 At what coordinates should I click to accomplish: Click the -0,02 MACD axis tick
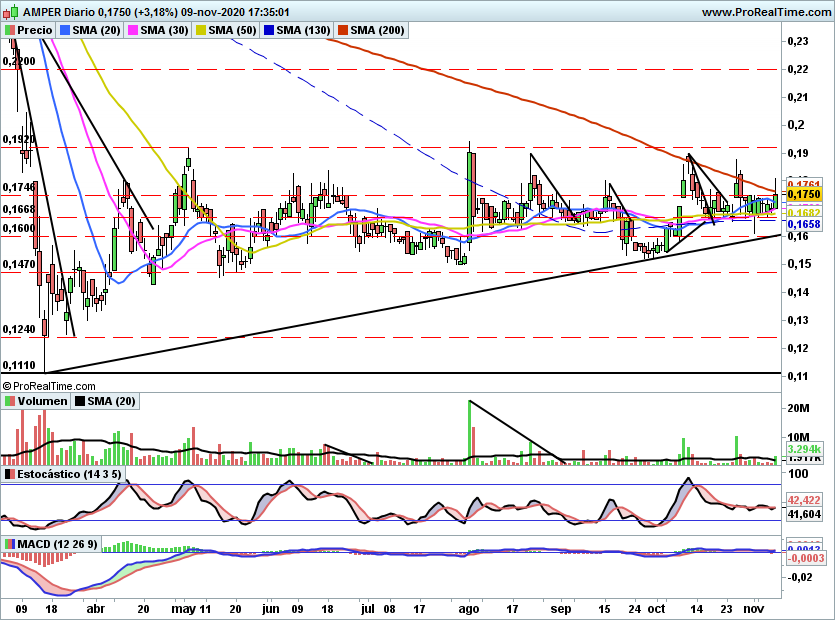(799, 577)
